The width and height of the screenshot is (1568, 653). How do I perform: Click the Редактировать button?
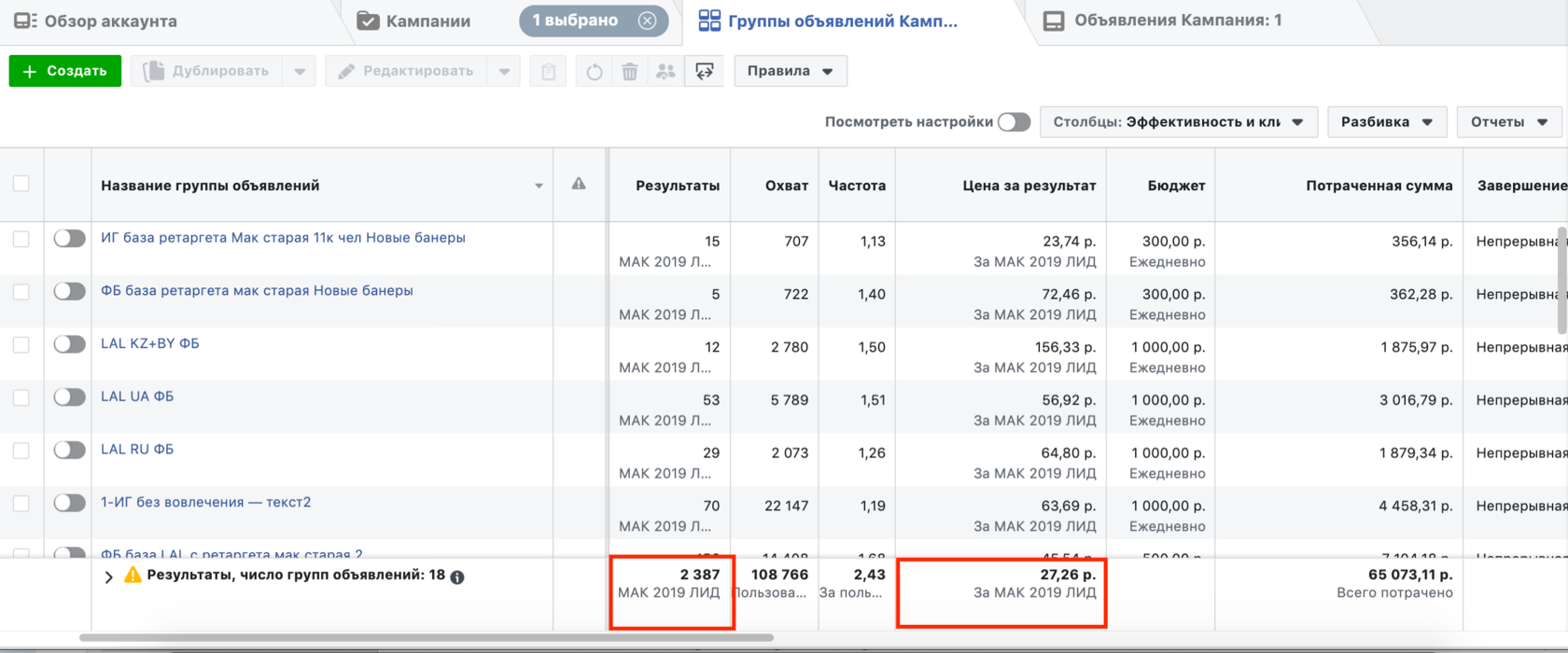click(x=406, y=71)
